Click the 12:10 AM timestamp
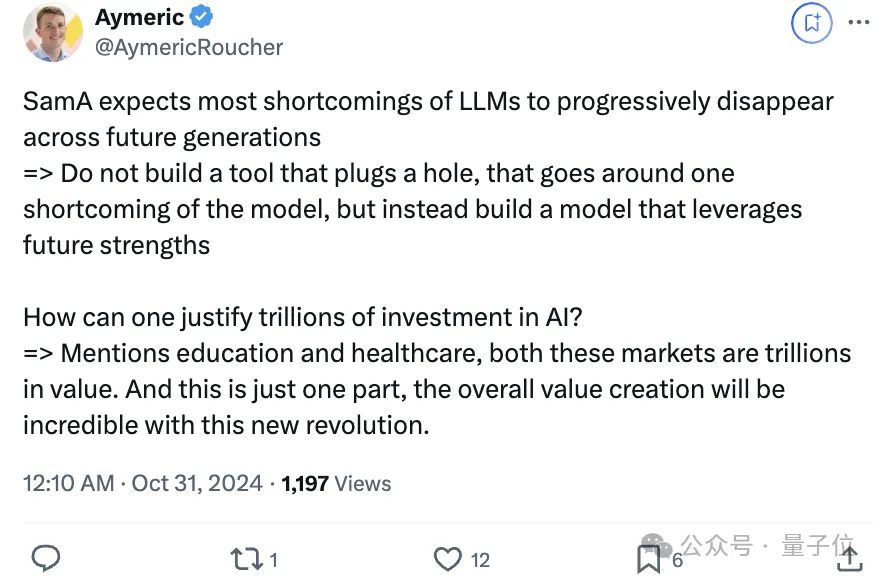The image size is (882, 580). [x=69, y=484]
